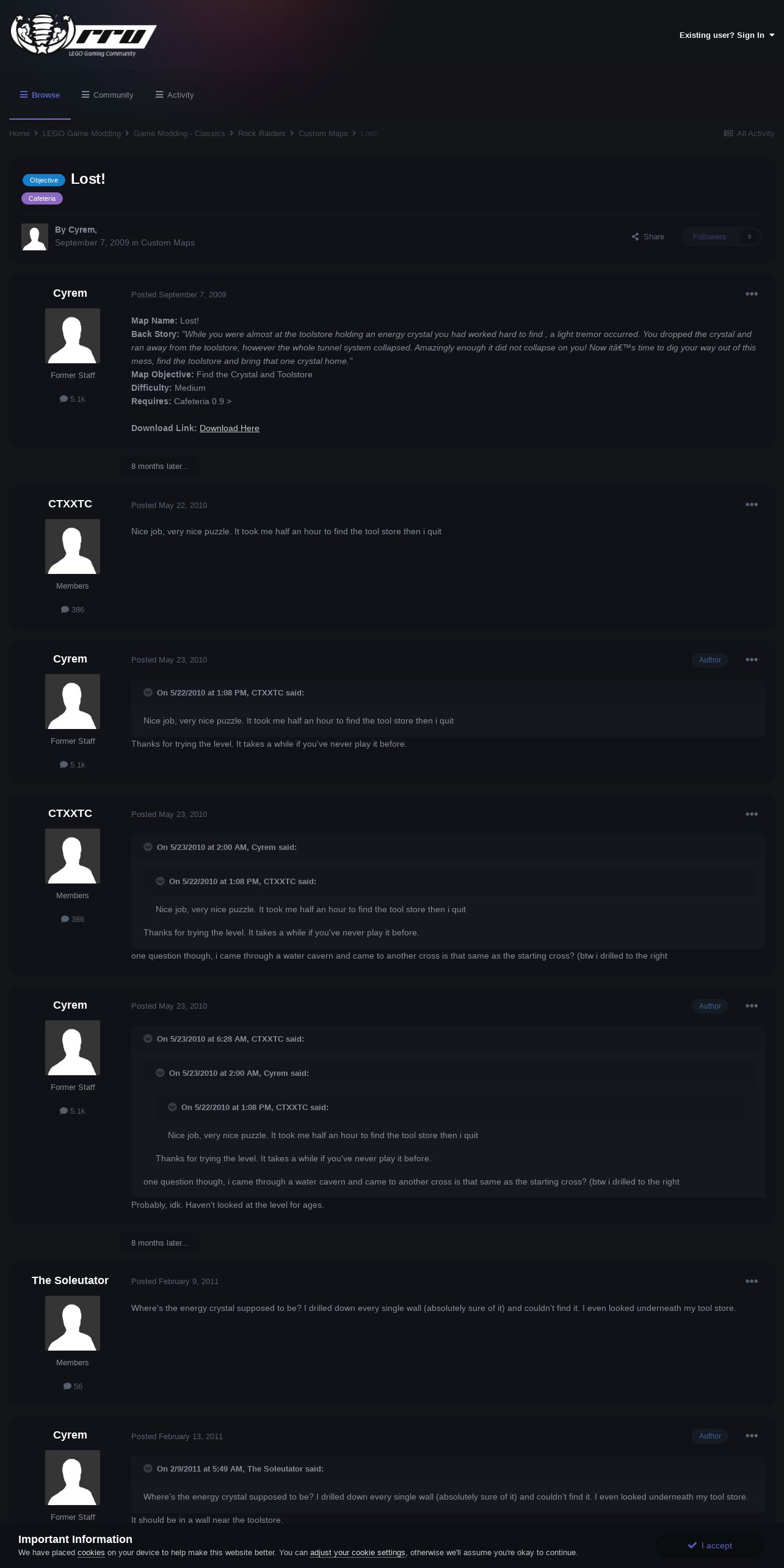
Task: Collapse the quote dated 5/23/2010 at 6:28 AM
Action: tap(148, 1039)
